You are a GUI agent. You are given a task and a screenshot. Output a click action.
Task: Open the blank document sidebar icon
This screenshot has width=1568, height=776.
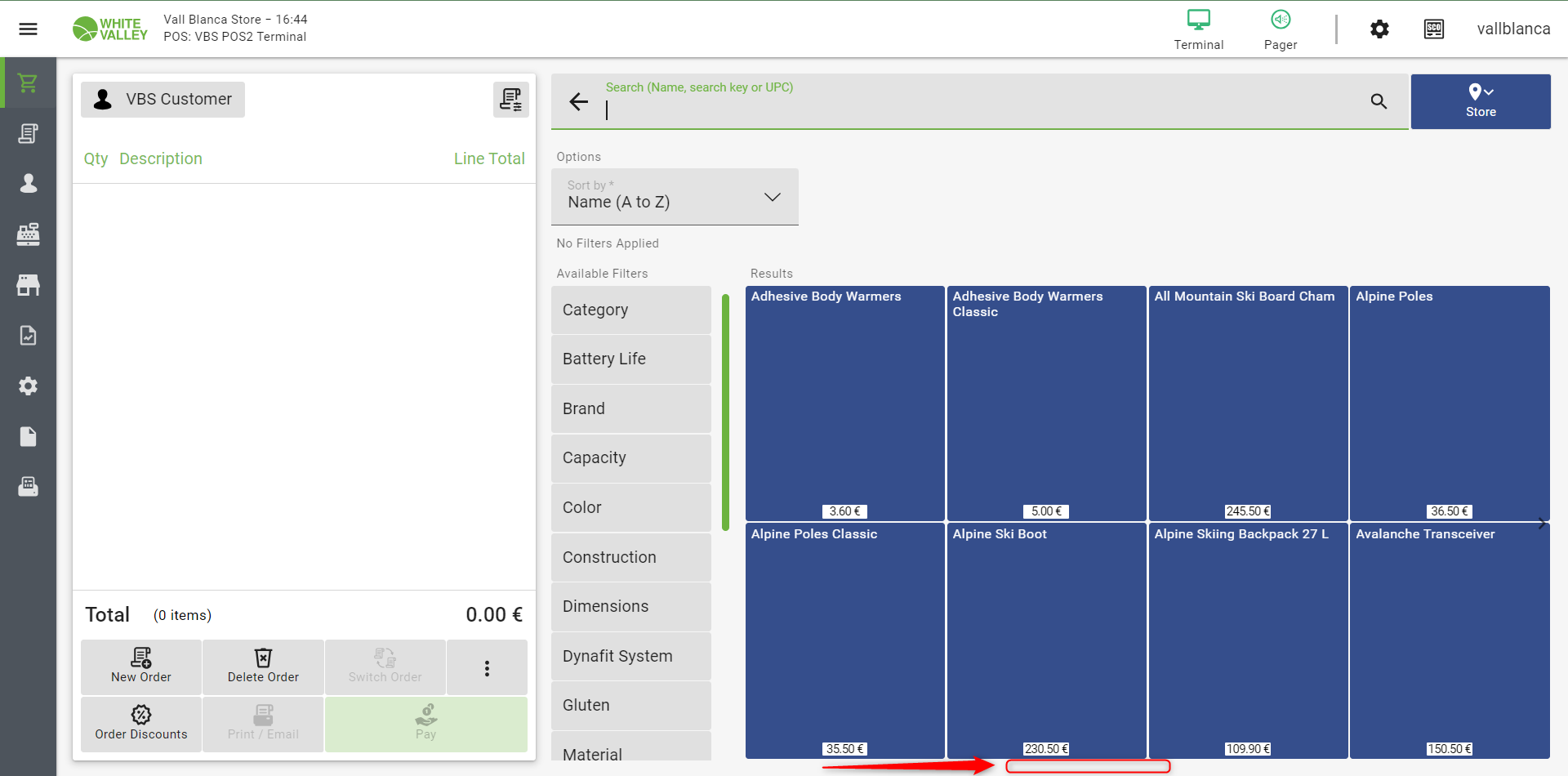coord(28,436)
